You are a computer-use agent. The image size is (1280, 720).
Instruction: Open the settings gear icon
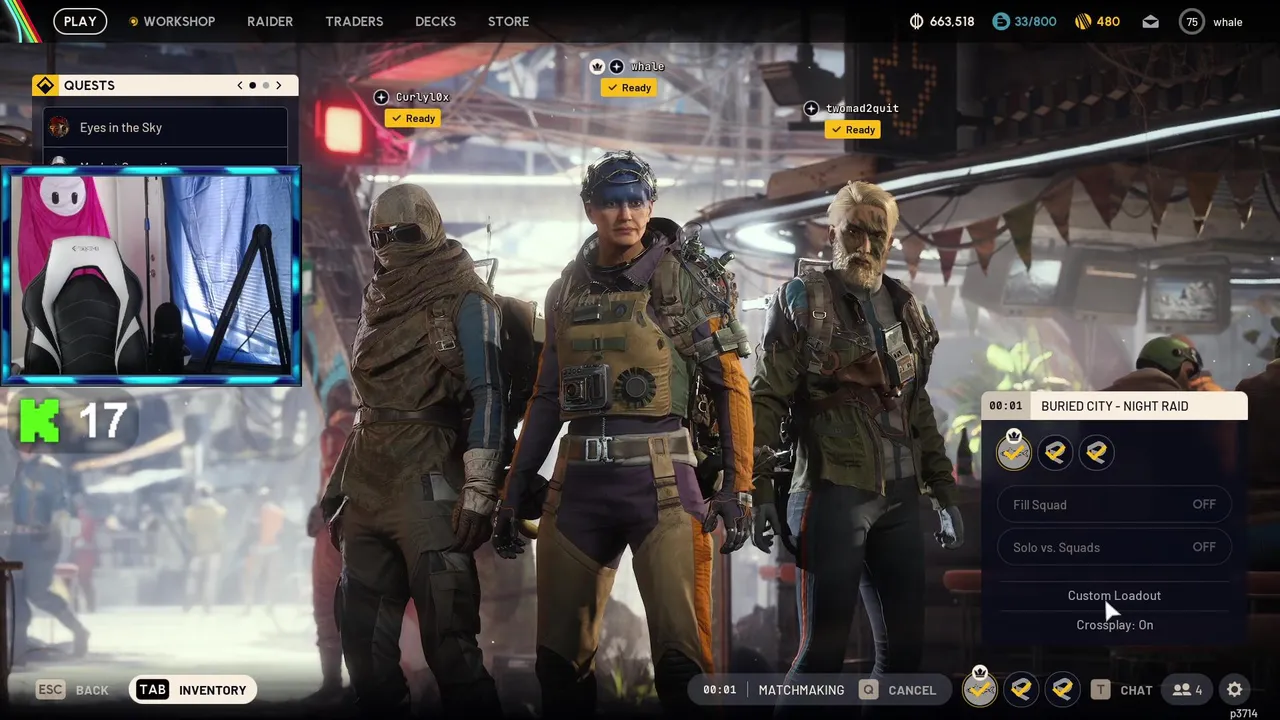1235,689
